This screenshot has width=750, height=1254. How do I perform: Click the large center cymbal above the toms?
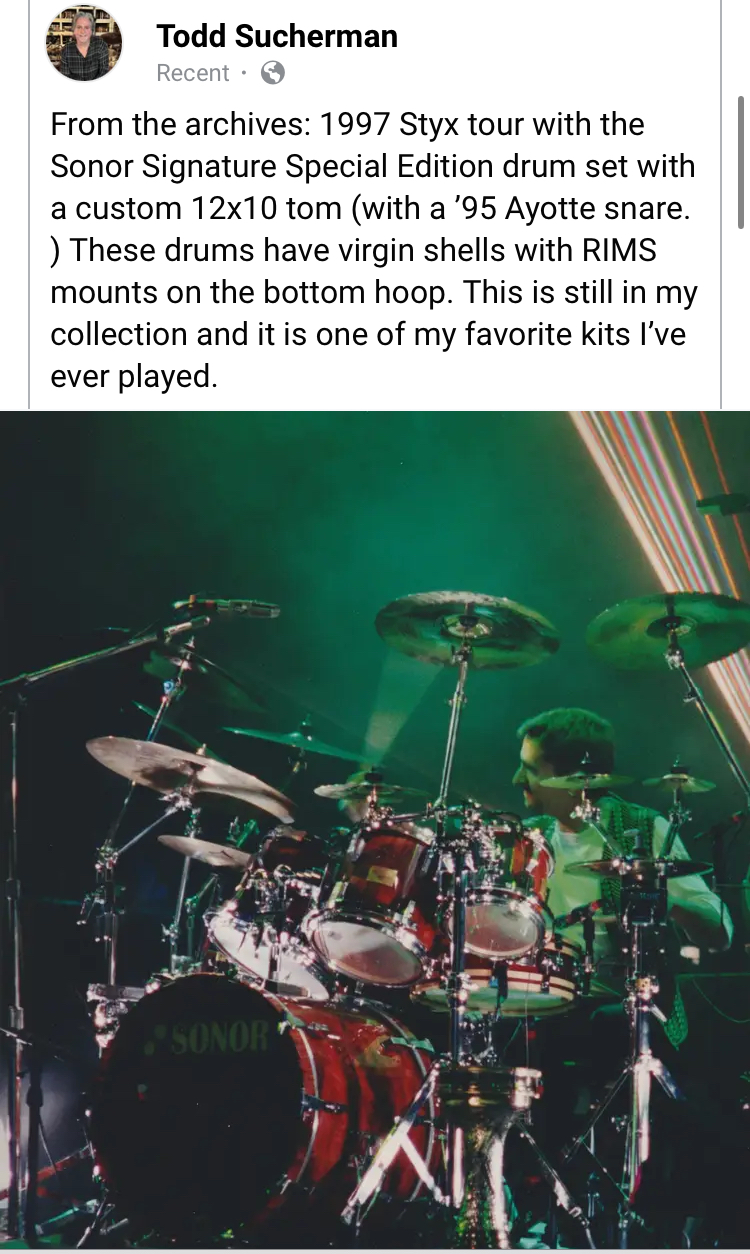tap(466, 628)
